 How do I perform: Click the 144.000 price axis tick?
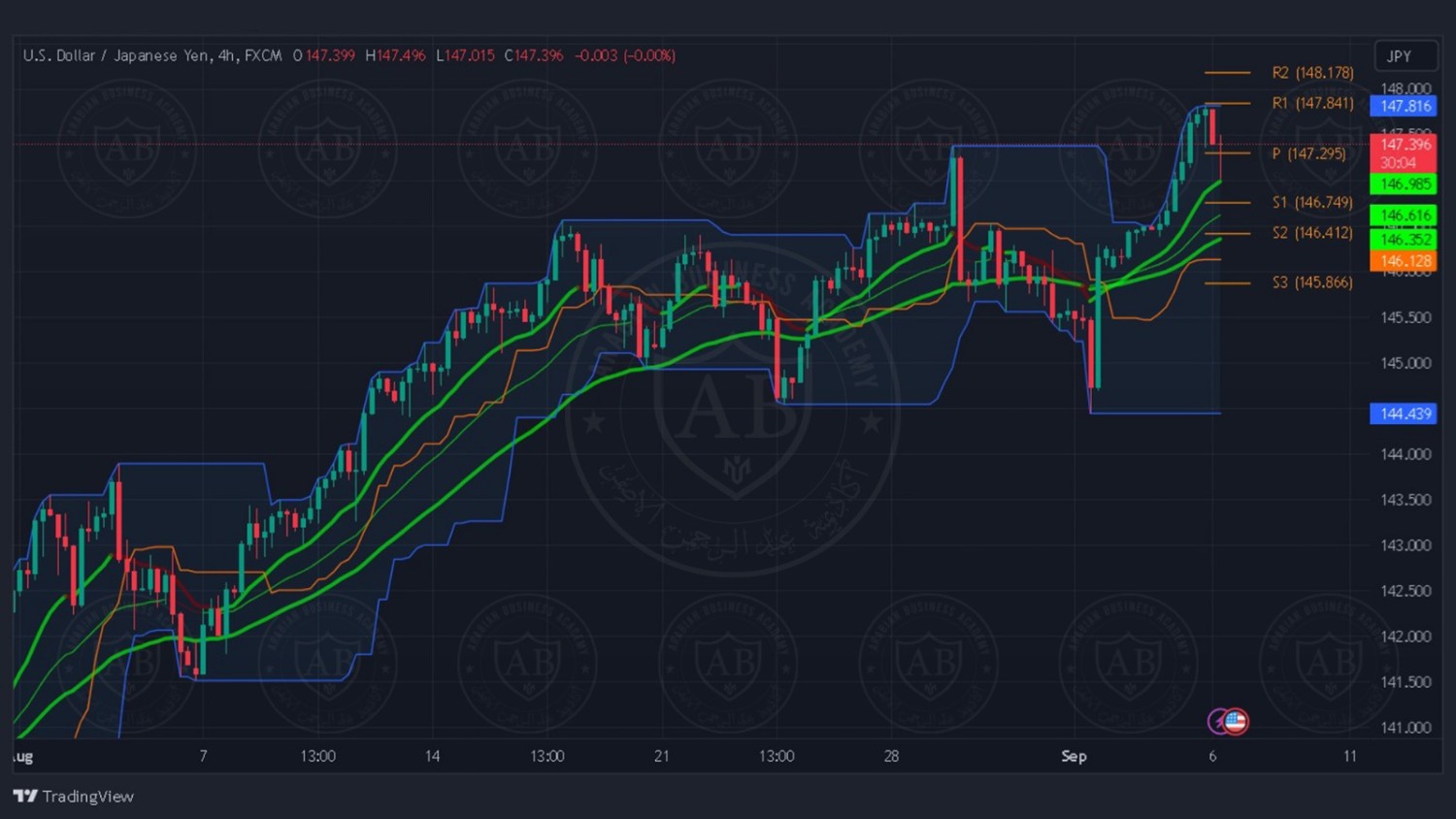tap(1406, 454)
